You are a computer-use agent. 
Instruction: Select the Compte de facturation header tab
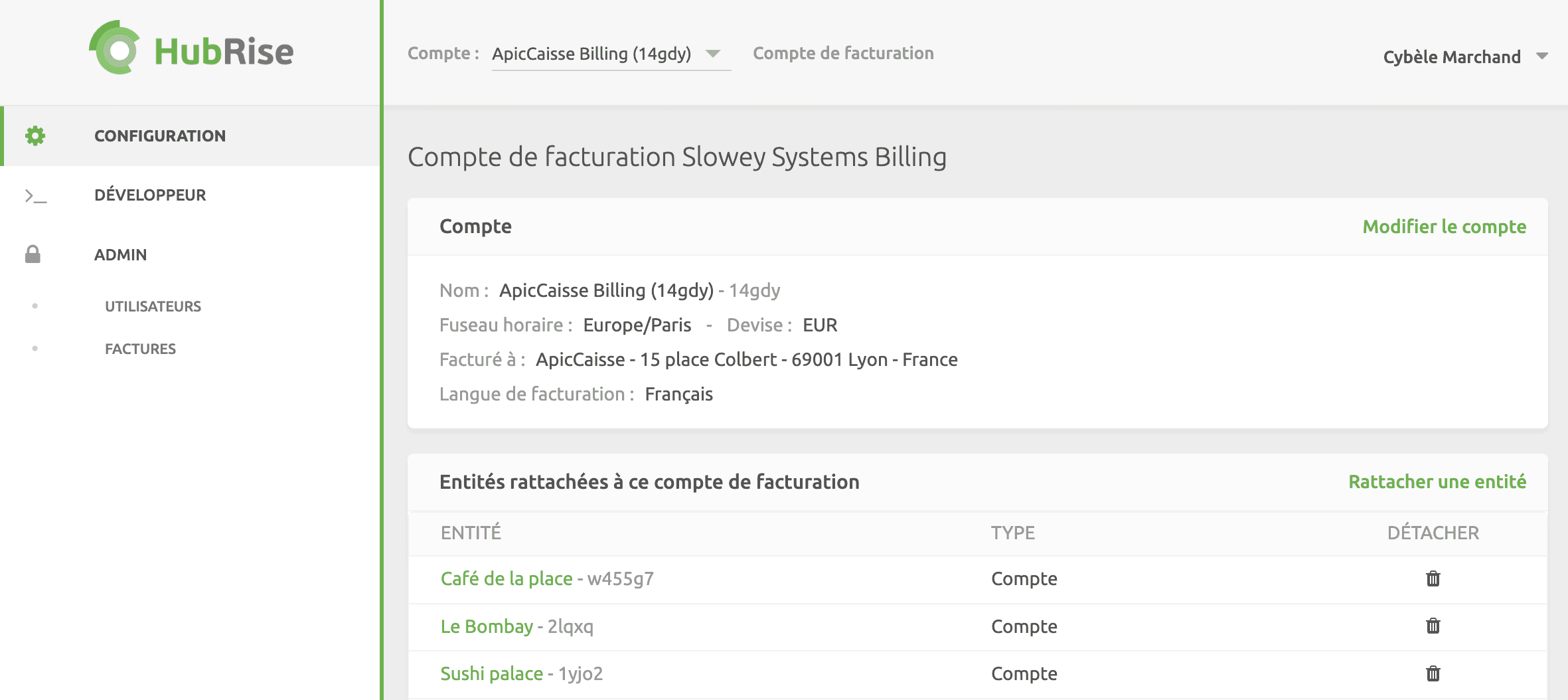pyautogui.click(x=843, y=53)
